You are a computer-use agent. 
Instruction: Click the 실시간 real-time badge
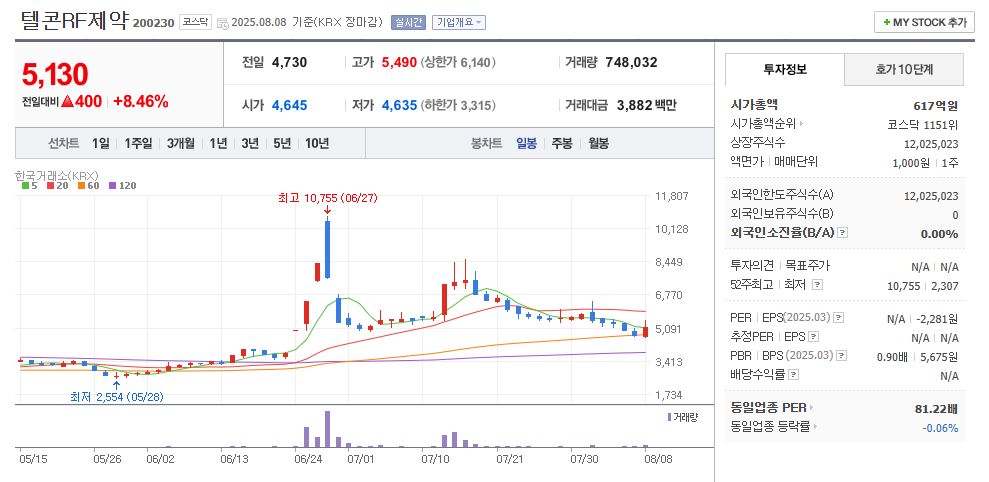tap(408, 23)
